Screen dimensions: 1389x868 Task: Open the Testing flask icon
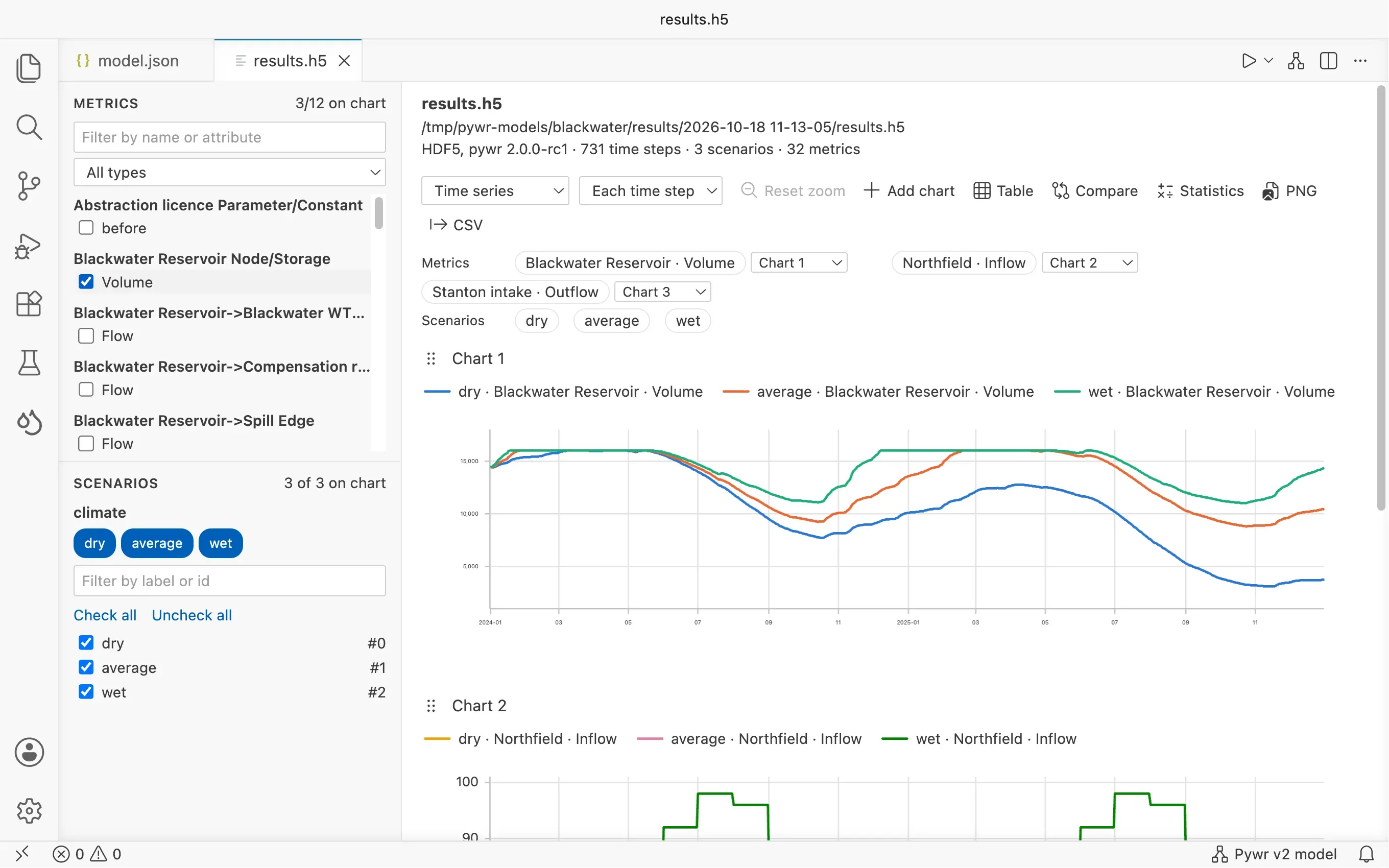click(29, 363)
